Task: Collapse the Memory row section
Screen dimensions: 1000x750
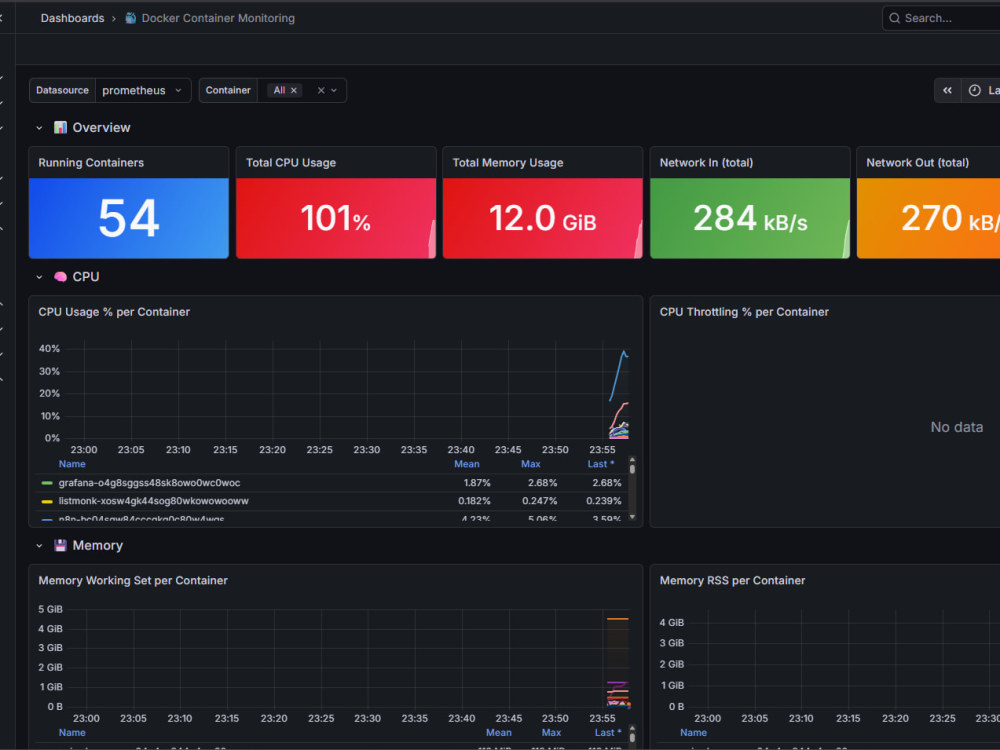Action: [x=40, y=545]
